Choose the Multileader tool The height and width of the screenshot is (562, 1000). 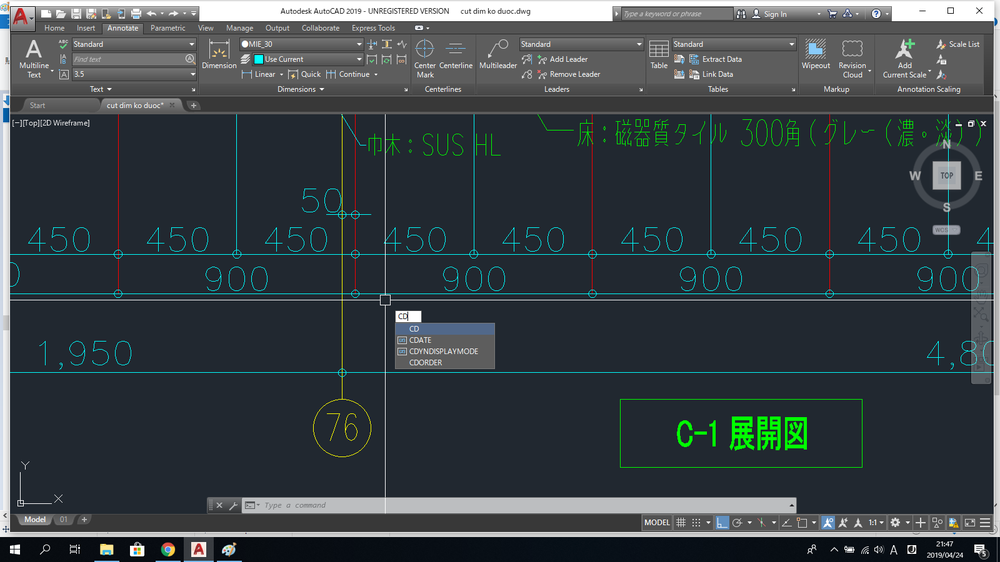coord(497,55)
